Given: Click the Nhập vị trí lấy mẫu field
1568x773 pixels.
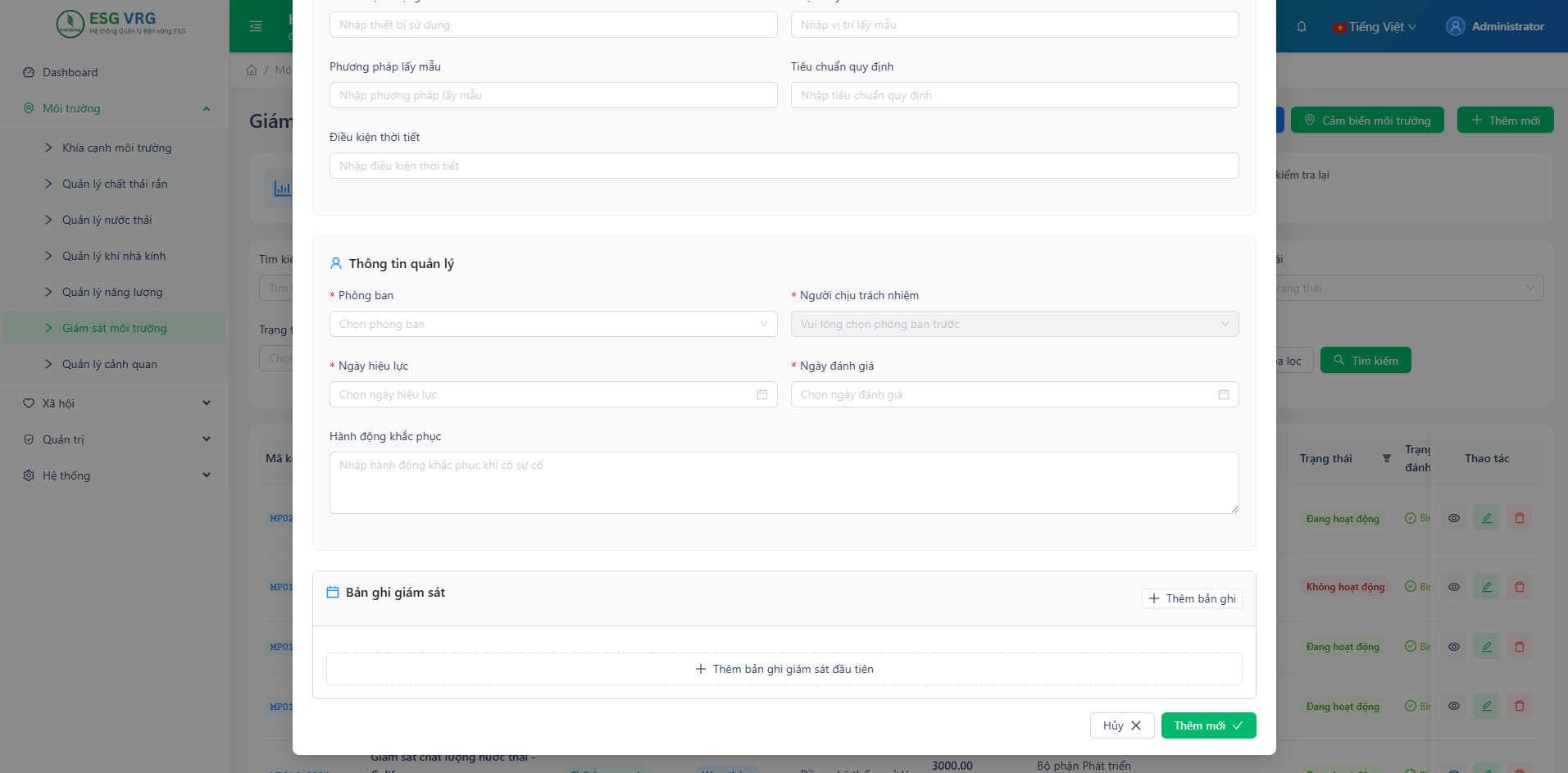Looking at the screenshot, I should point(1015,25).
